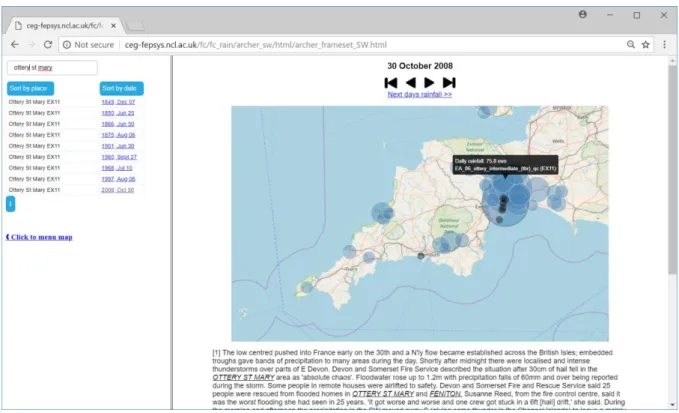679x413 pixels.
Task: Select page 1 of results
Action: point(10,204)
